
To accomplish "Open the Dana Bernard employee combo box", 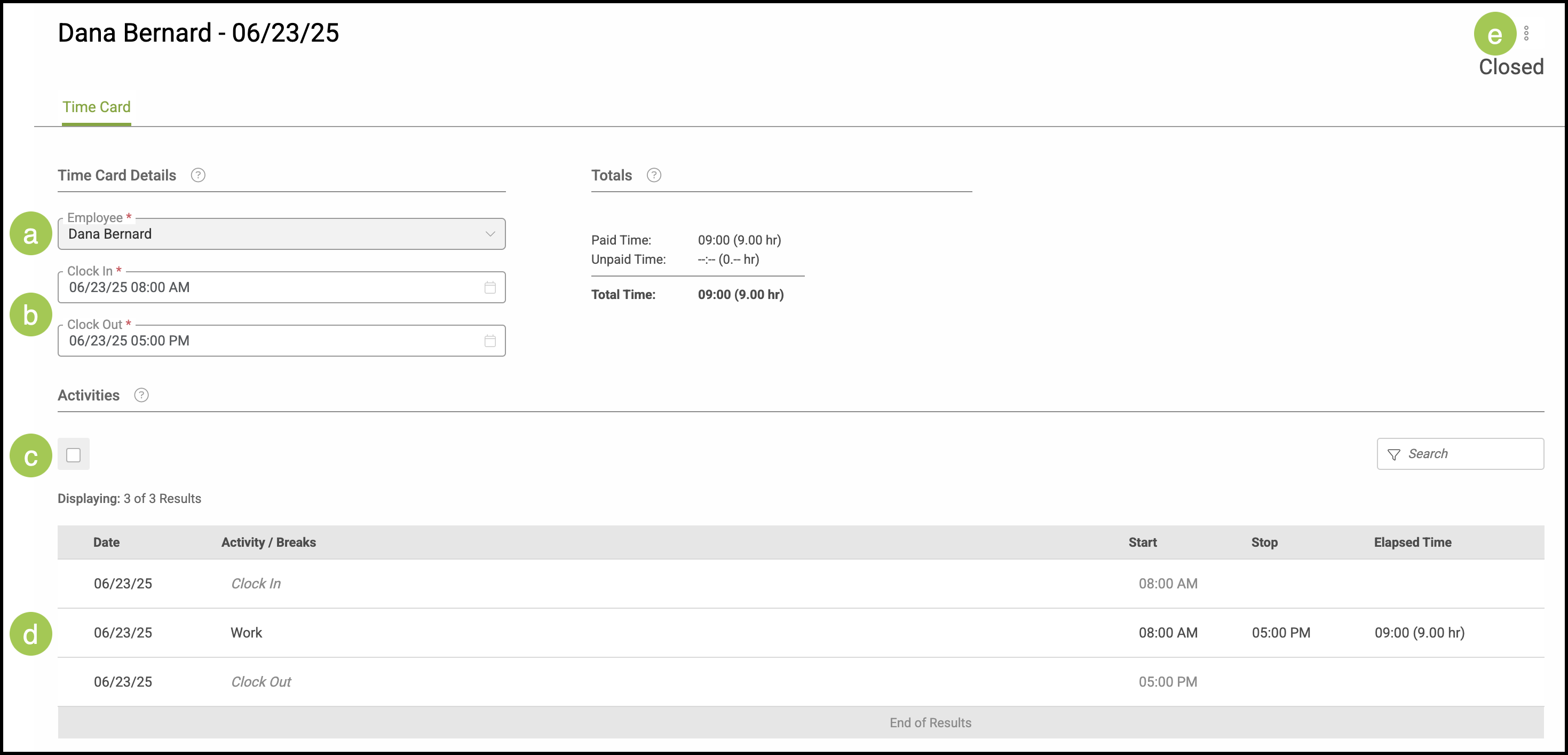I will coord(268,234).
